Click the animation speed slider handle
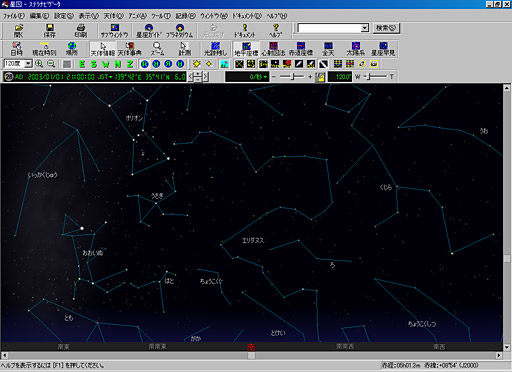The height and width of the screenshot is (372, 512). pos(292,77)
